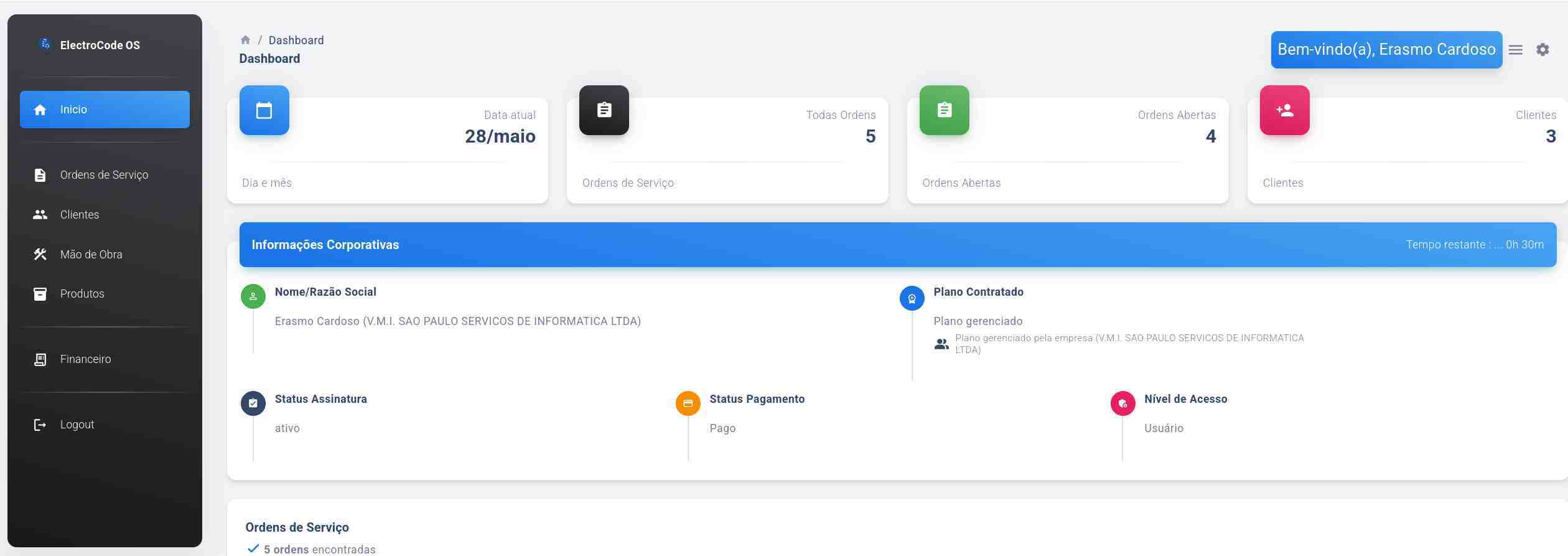Click the Plano Contratado badge icon
1568x556 pixels.
tap(912, 298)
